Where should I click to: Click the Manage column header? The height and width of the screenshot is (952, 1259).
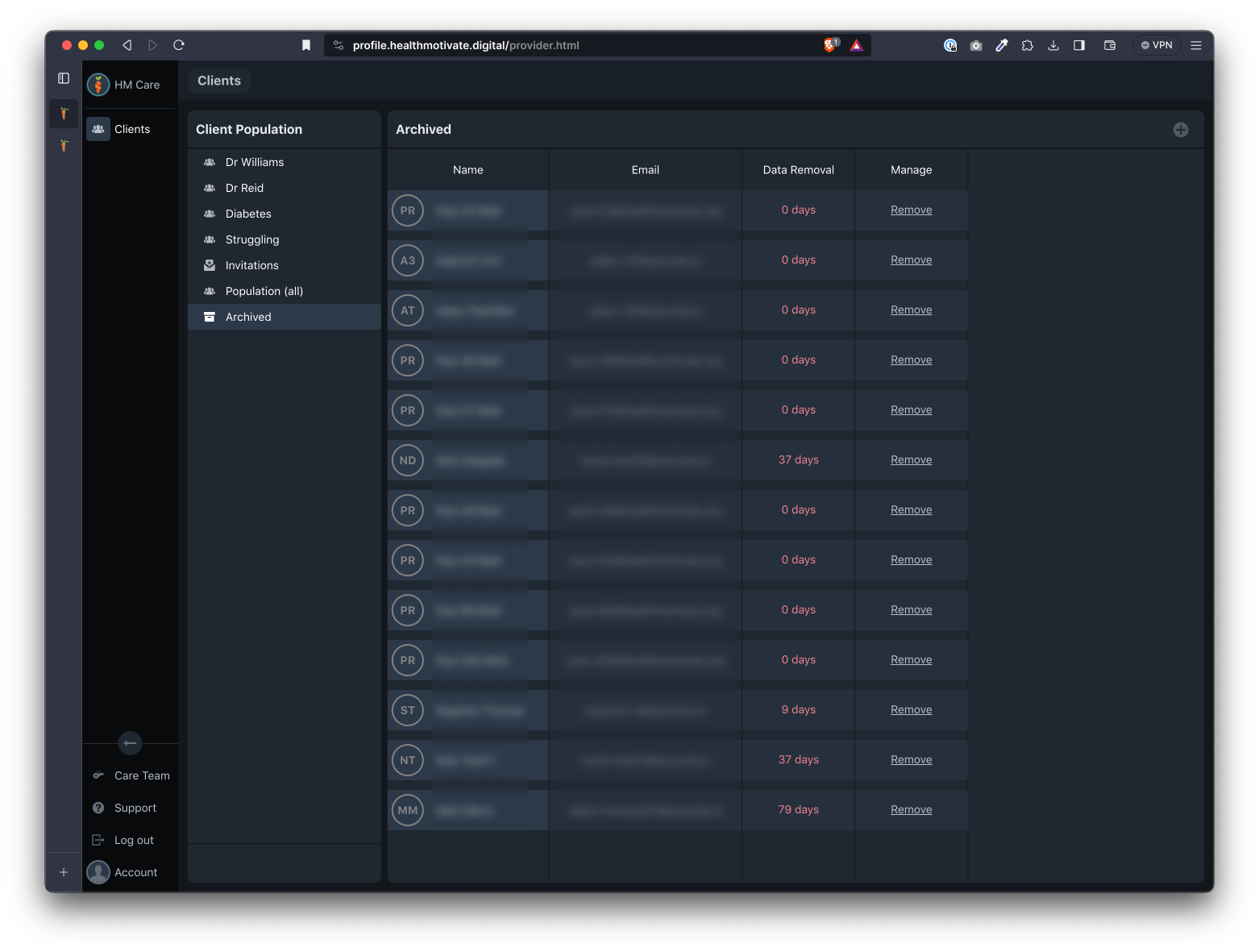coord(912,170)
